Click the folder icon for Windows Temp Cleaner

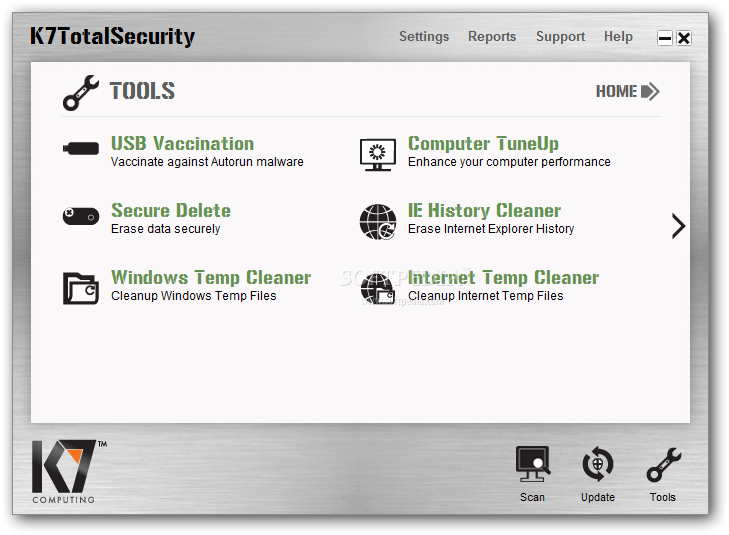tap(81, 288)
